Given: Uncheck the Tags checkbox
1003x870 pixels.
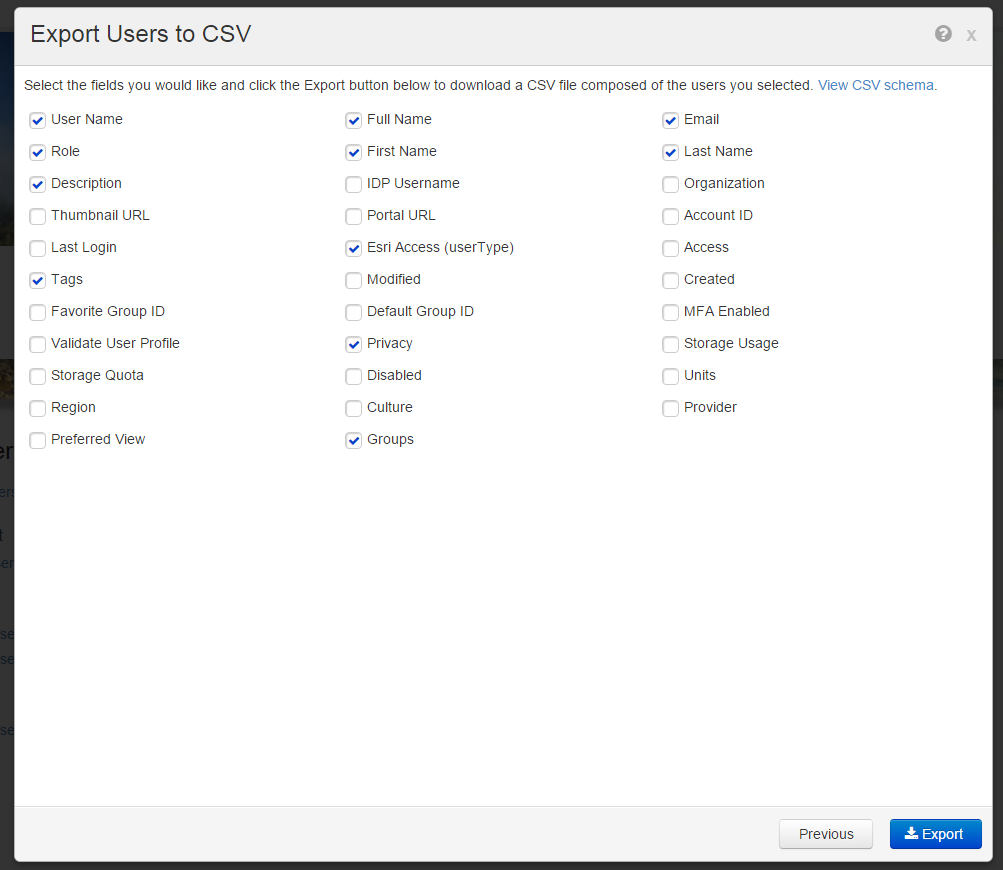Looking at the screenshot, I should pos(38,281).
